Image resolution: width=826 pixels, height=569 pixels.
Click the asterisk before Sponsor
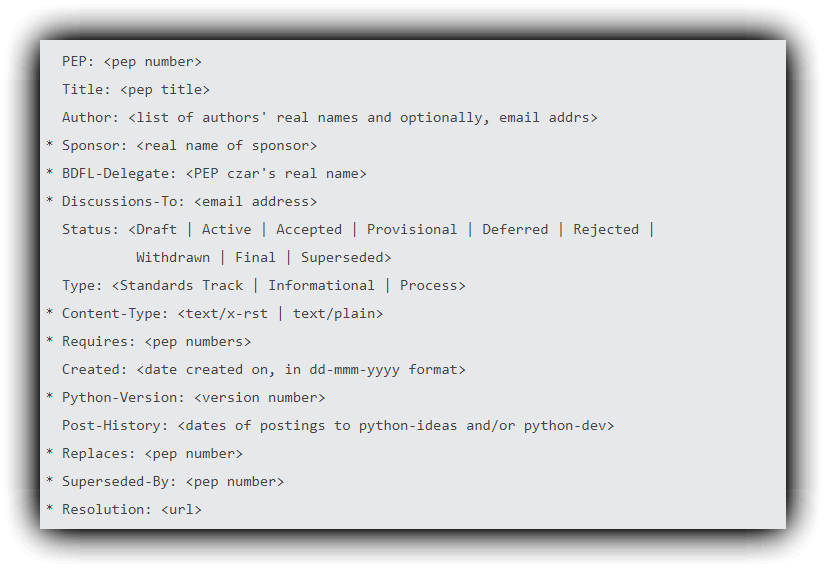pos(50,144)
